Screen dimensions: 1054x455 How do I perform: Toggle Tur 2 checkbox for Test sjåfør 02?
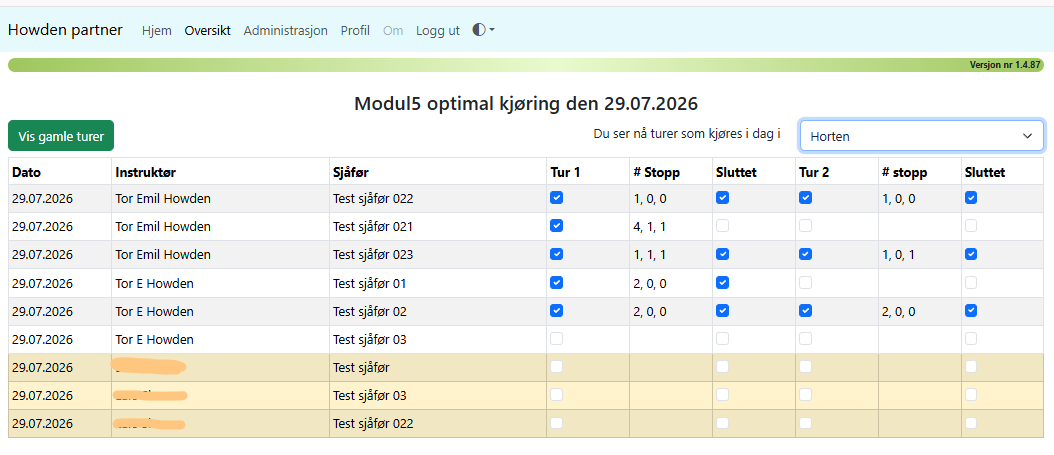(x=805, y=311)
